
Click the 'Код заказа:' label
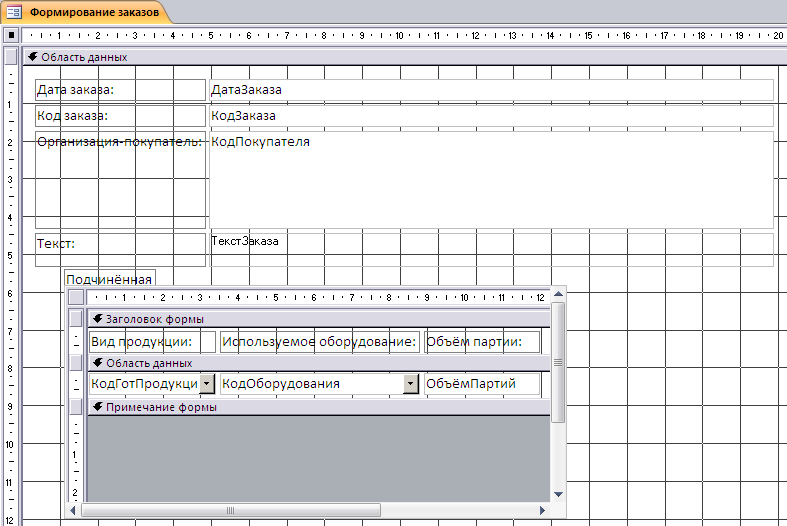[x=120, y=116]
